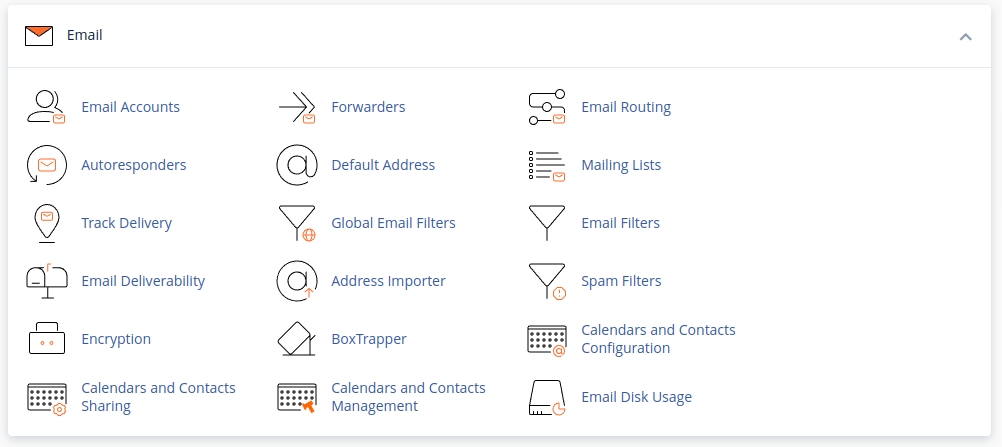The width and height of the screenshot is (1002, 447).
Task: Click the Email Routing icon
Action: pos(546,107)
